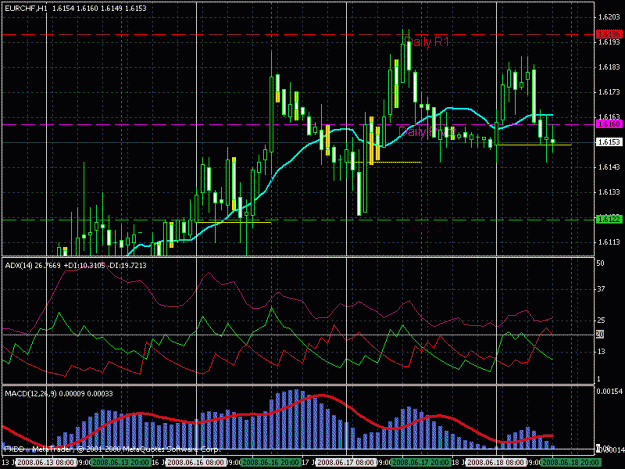Image resolution: width=625 pixels, height=469 pixels.
Task: Select the 2008.06.17 08:00 time marker
Action: pyautogui.click(x=346, y=463)
